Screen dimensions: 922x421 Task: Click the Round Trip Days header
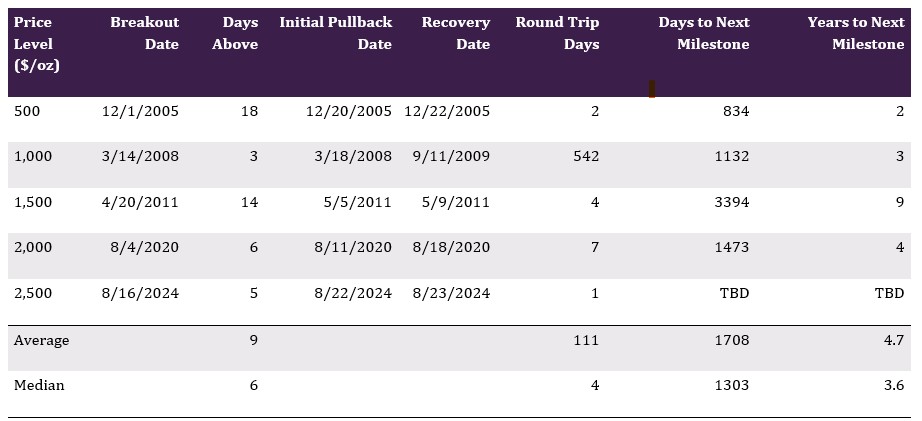click(557, 33)
